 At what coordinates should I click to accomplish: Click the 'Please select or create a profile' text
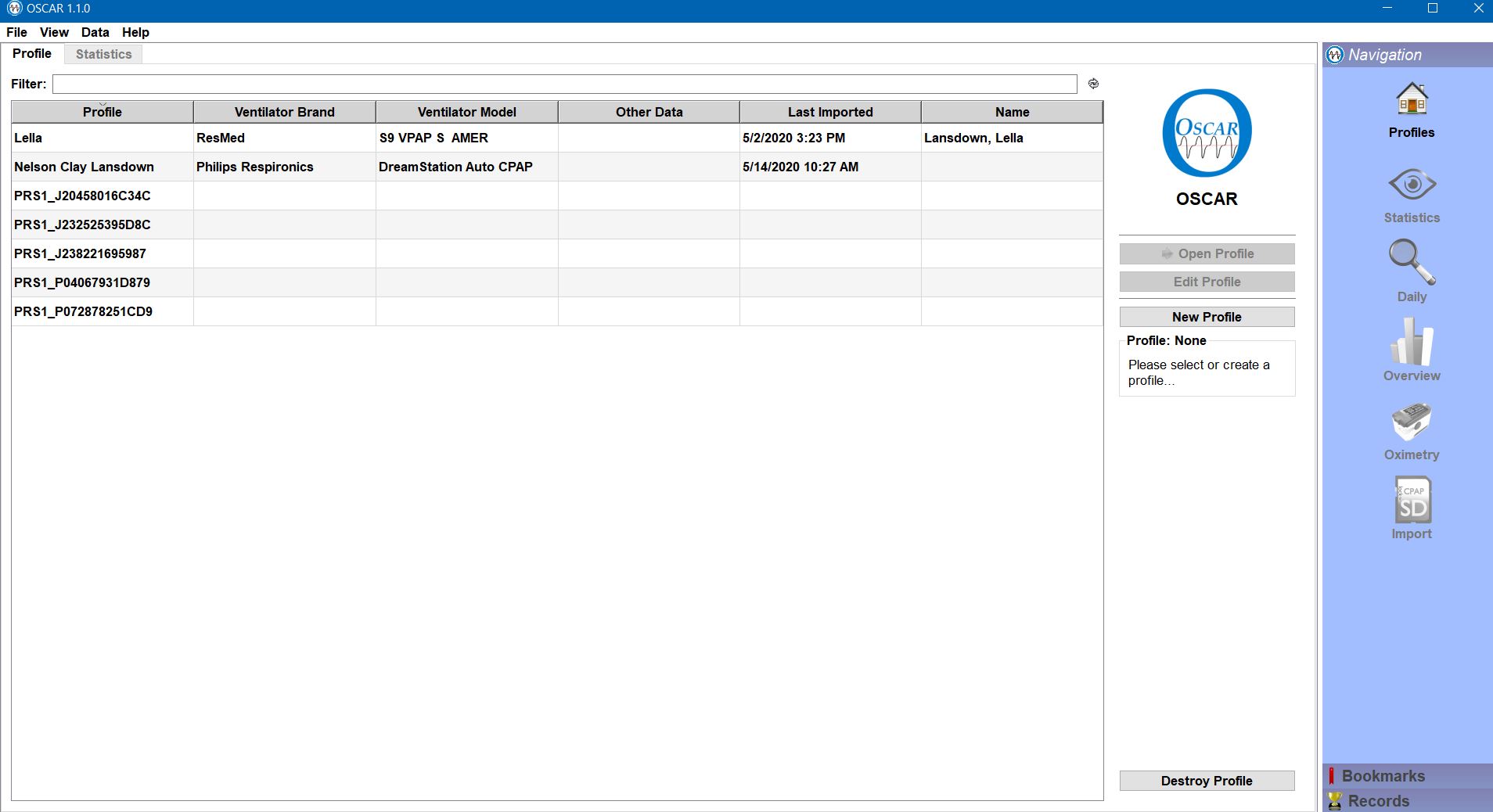coord(1199,372)
